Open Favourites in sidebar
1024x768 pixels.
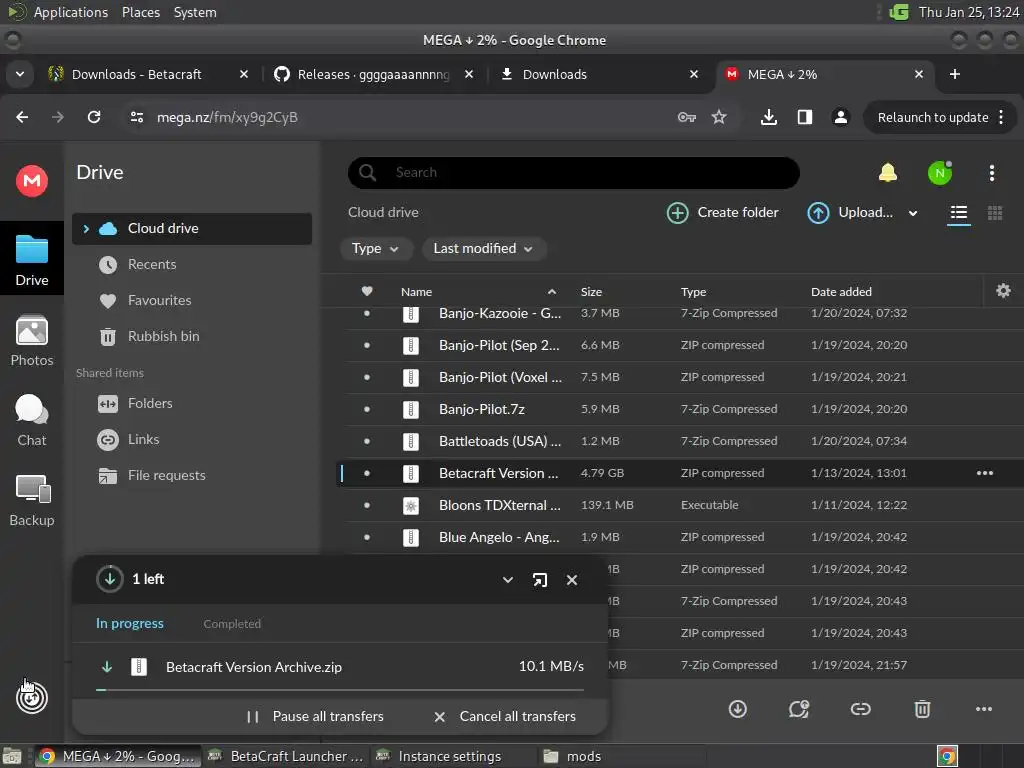tap(191, 300)
